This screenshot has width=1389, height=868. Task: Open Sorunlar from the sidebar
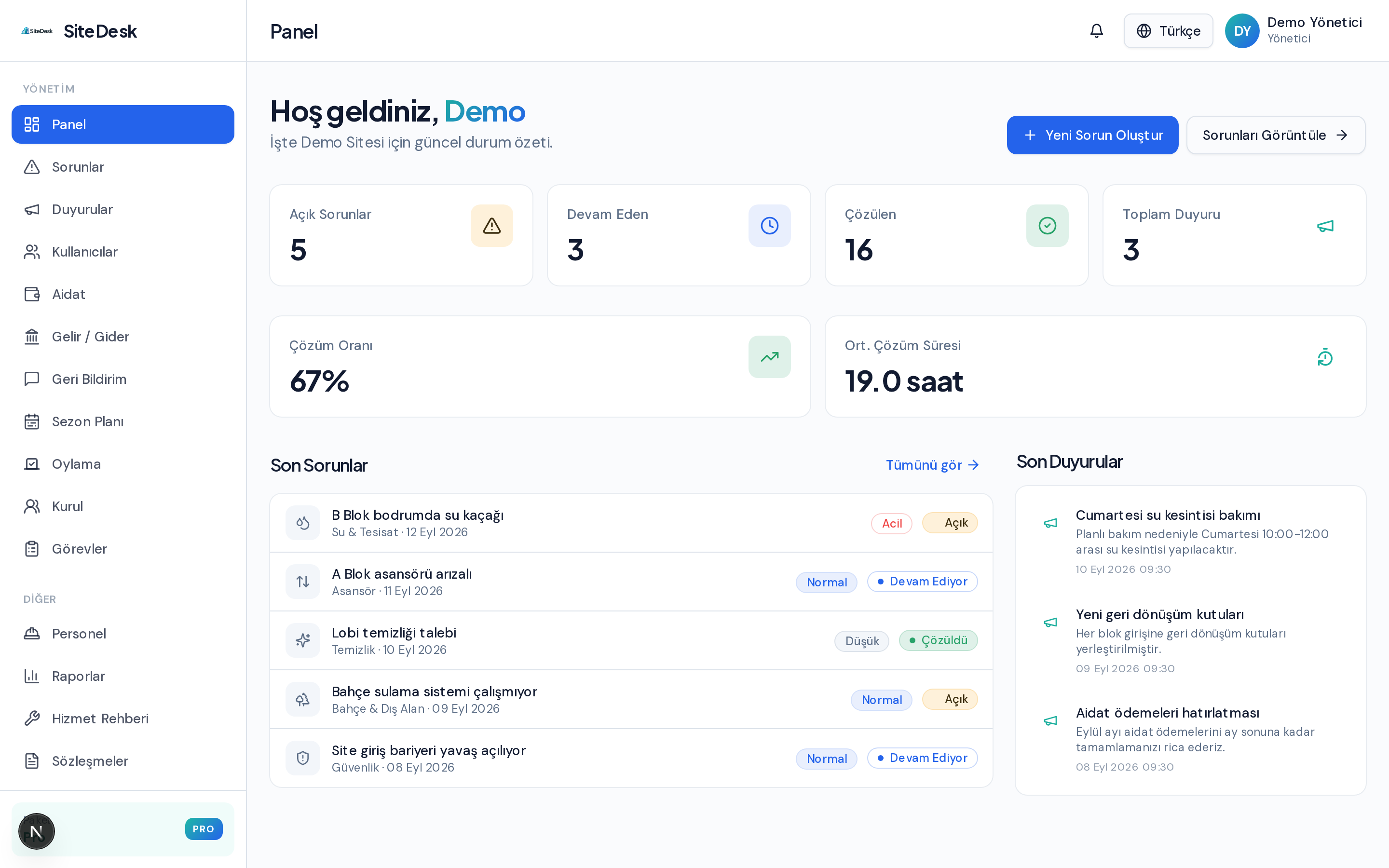tap(123, 167)
